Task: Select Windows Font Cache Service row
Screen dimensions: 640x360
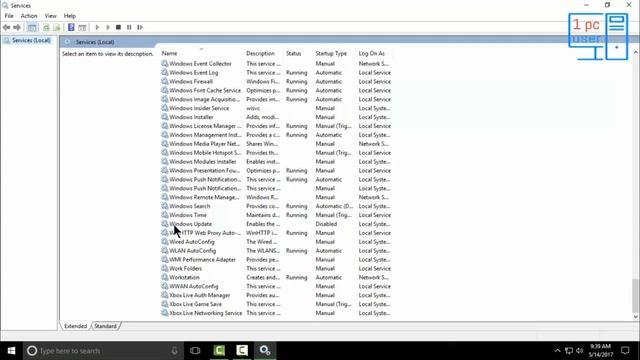Action: 276,91
